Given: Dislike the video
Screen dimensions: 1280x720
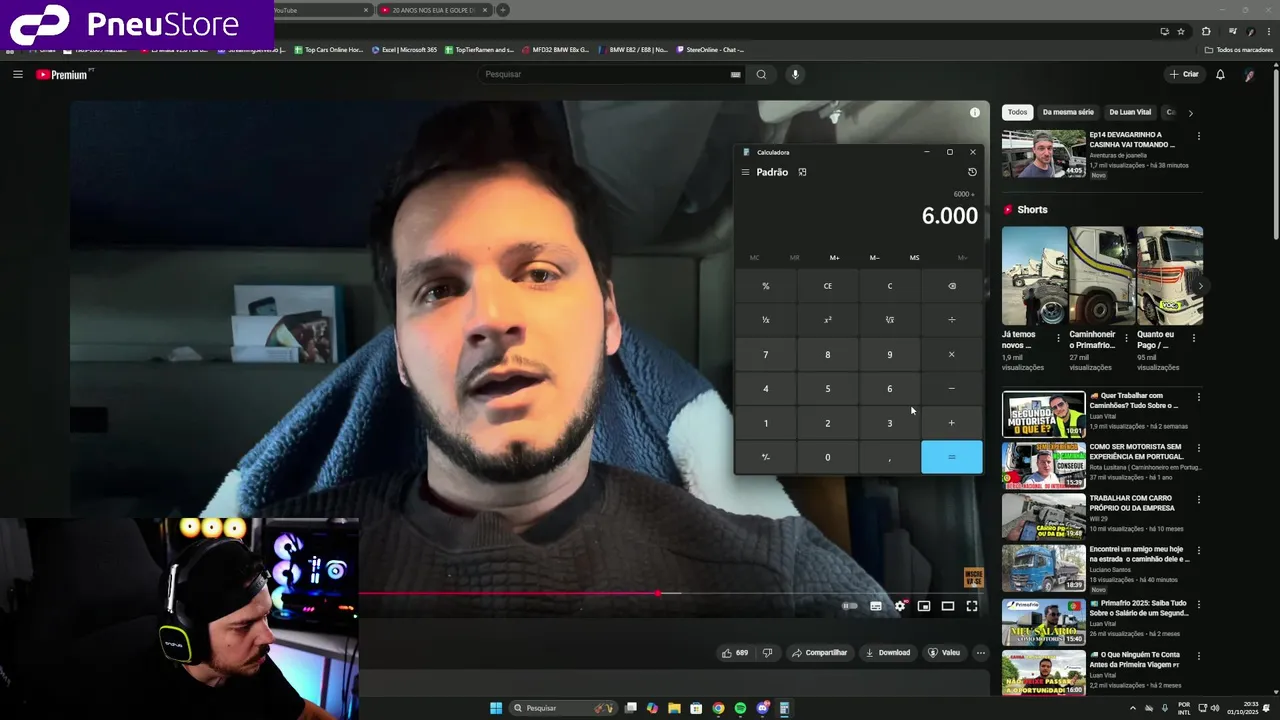Looking at the screenshot, I should click(x=767, y=653).
